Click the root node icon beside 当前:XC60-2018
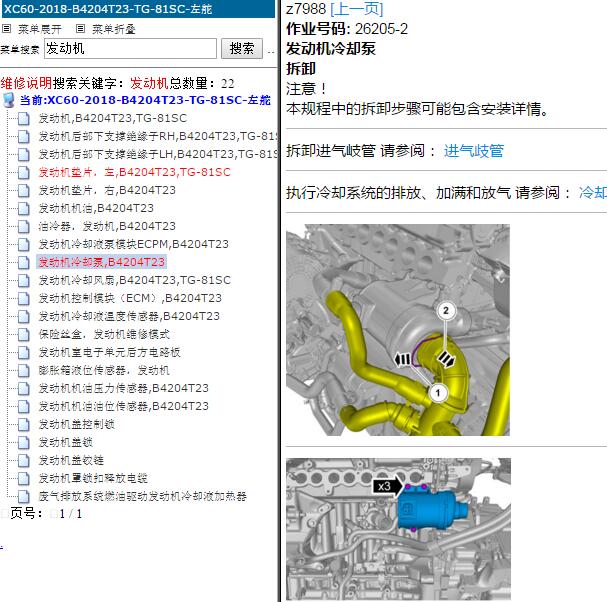 [9, 100]
